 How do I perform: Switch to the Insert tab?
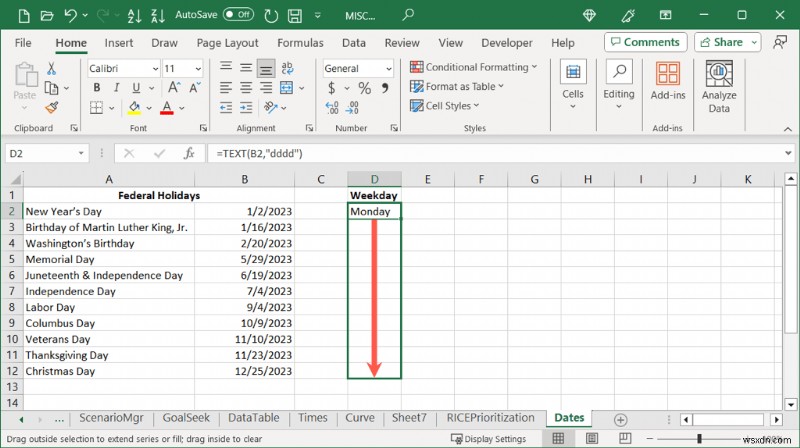(x=118, y=43)
